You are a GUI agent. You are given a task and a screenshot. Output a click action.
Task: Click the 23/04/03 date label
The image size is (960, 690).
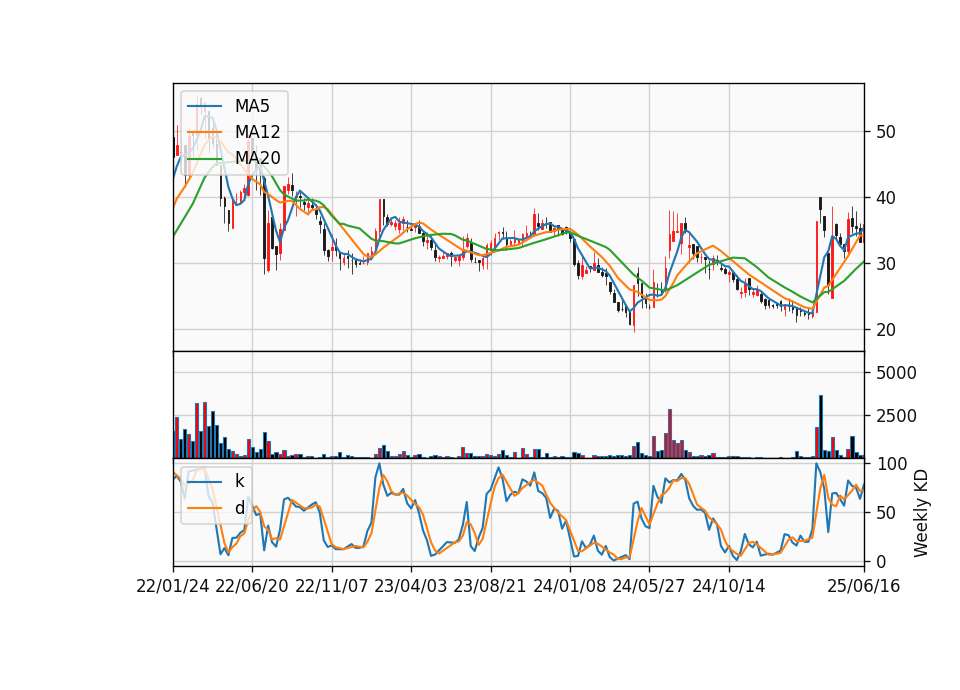[x=411, y=586]
